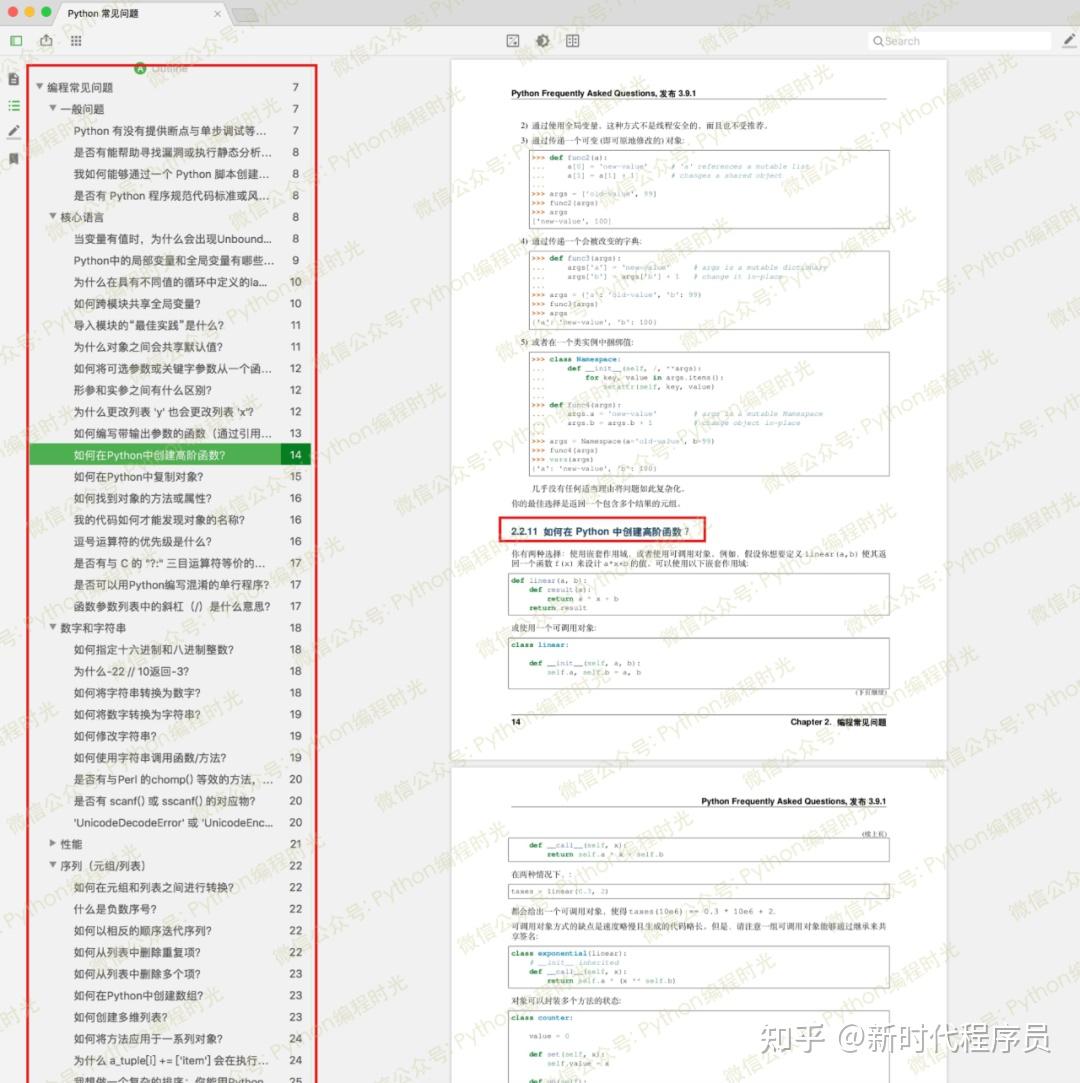Collapse the 编程常见问题 outline section
This screenshot has width=1080, height=1083.
click(38, 87)
